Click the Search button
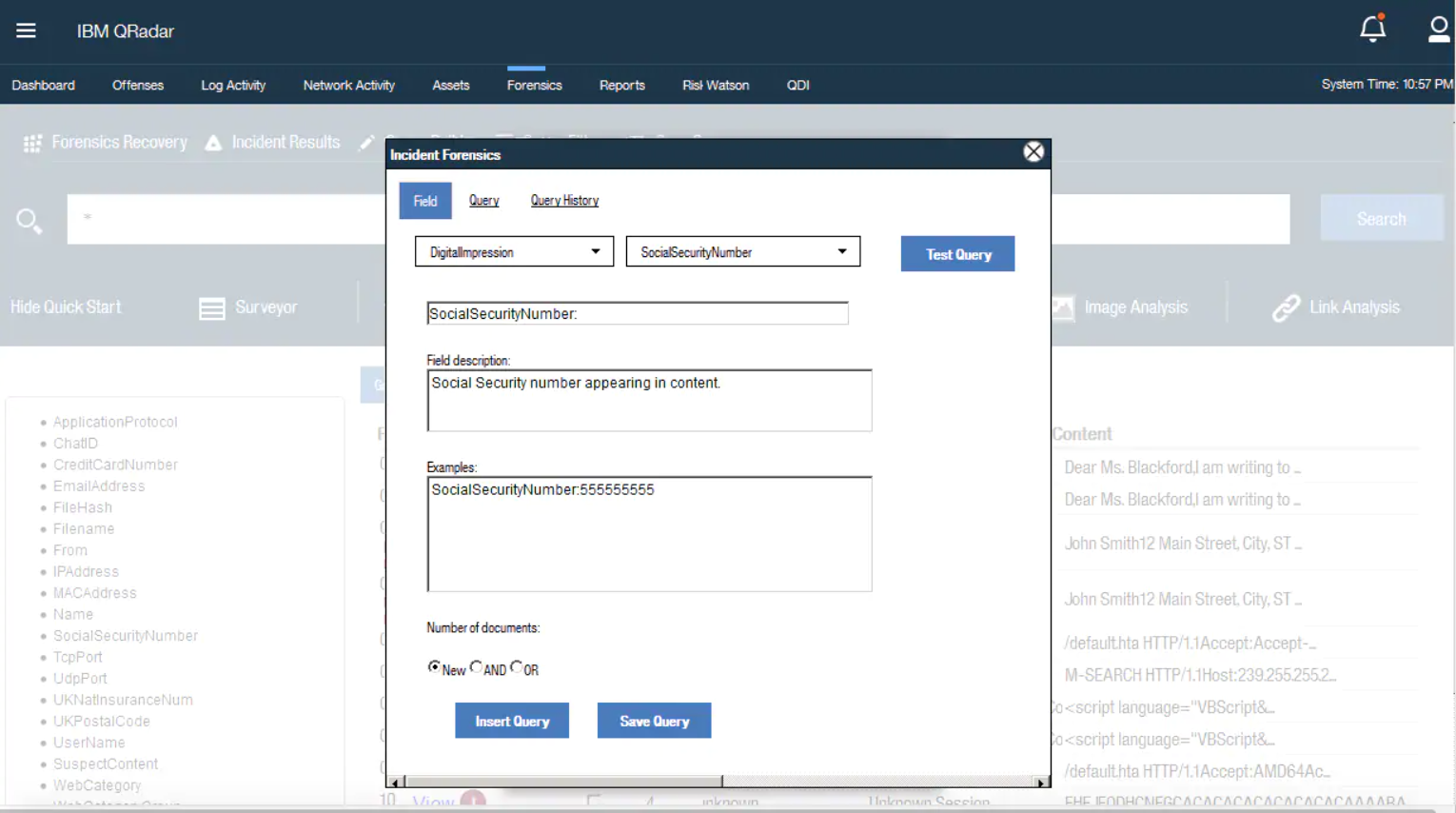This screenshot has height=813, width=1456. (1381, 219)
